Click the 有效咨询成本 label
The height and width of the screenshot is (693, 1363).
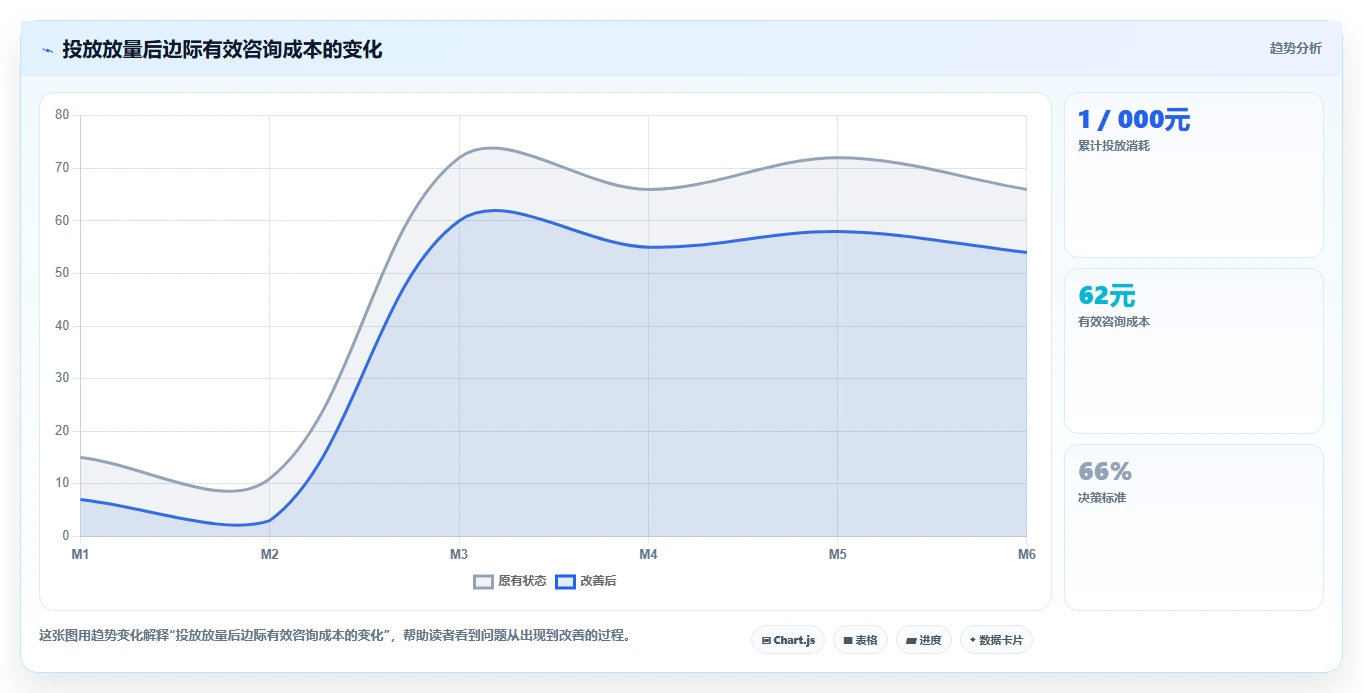point(1114,322)
